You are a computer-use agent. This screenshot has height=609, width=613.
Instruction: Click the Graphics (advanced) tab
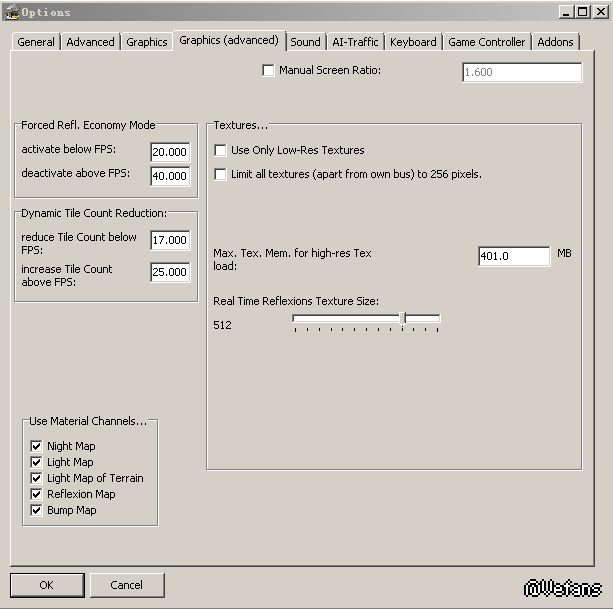229,40
